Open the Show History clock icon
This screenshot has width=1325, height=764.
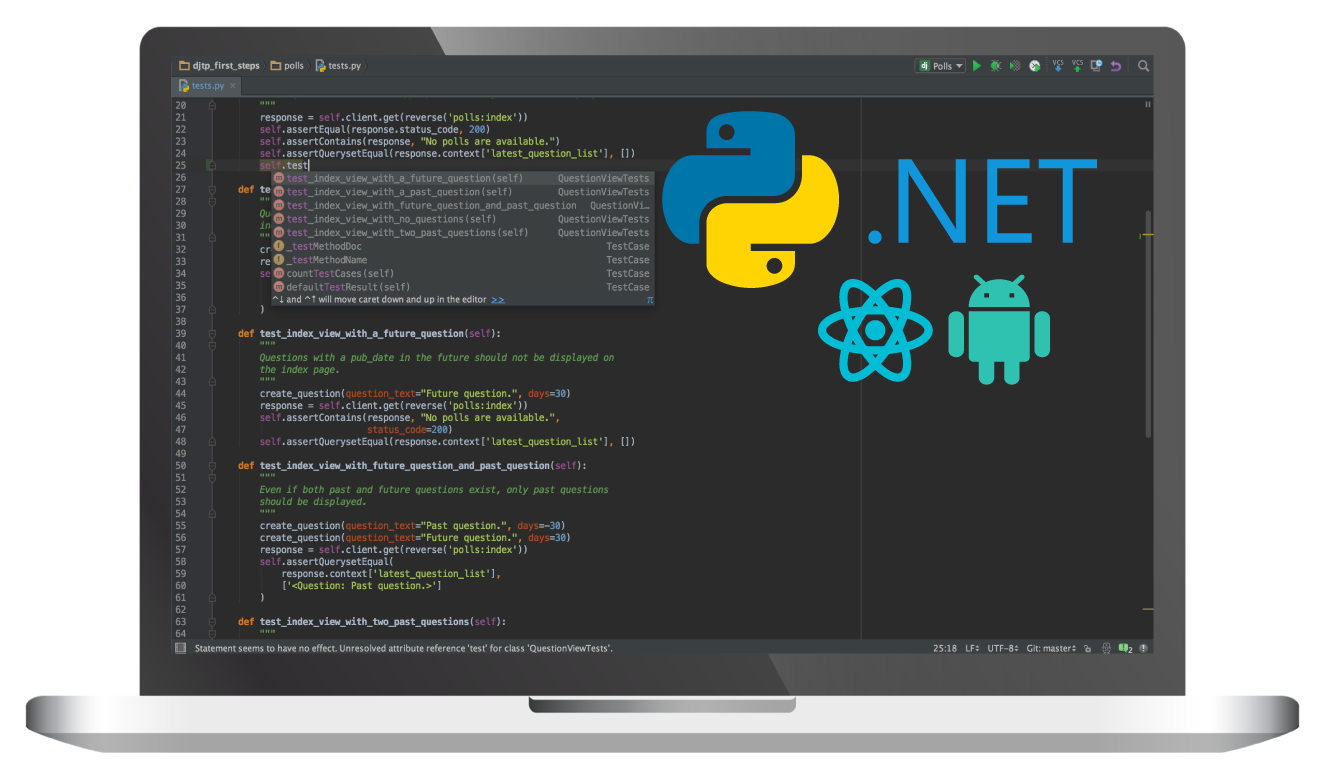[1097, 66]
